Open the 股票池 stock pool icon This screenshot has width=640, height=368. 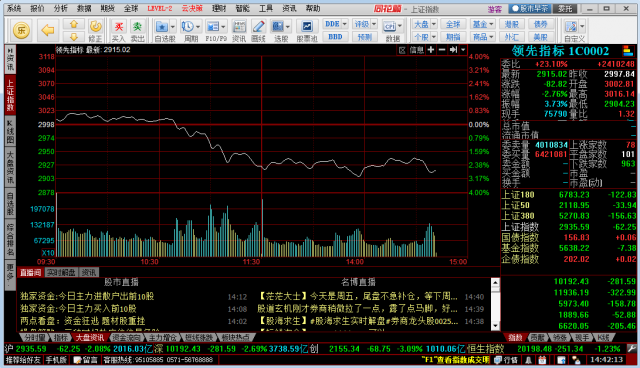pyautogui.click(x=307, y=31)
